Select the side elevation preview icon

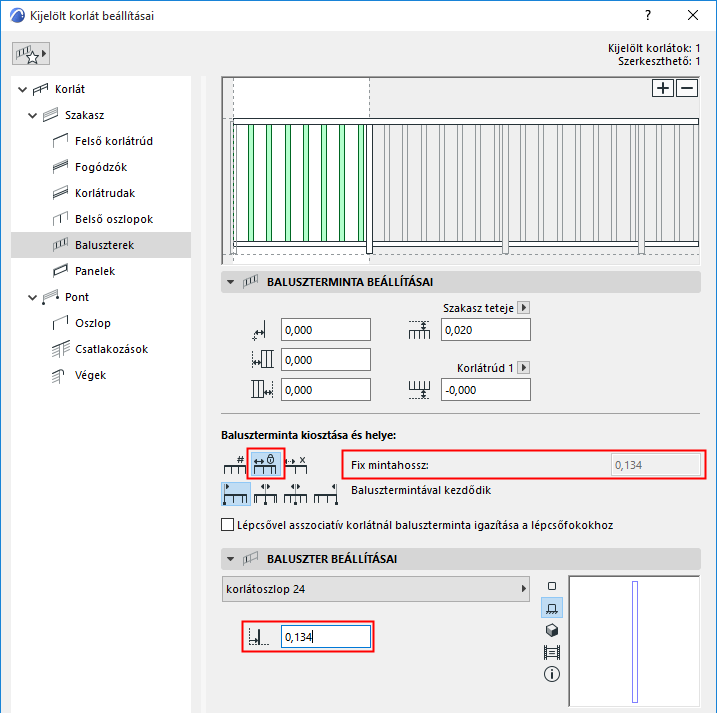(x=552, y=608)
